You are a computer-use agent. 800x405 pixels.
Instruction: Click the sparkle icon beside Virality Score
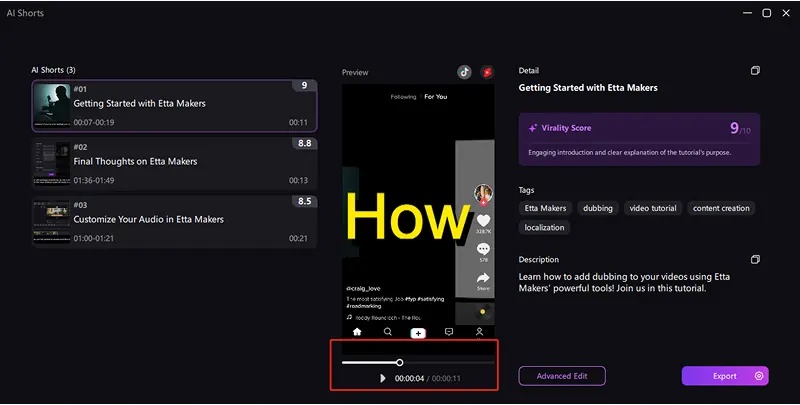coord(533,129)
